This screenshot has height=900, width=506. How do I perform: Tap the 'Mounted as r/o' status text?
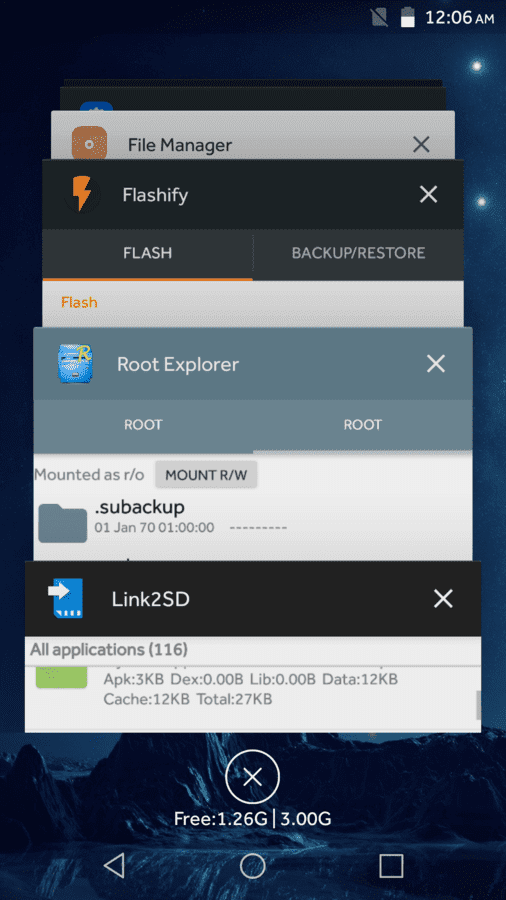[89, 475]
